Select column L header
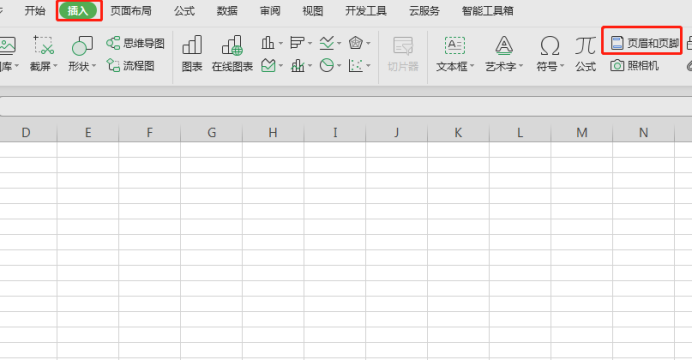Screen dimensions: 692x361 520,132
